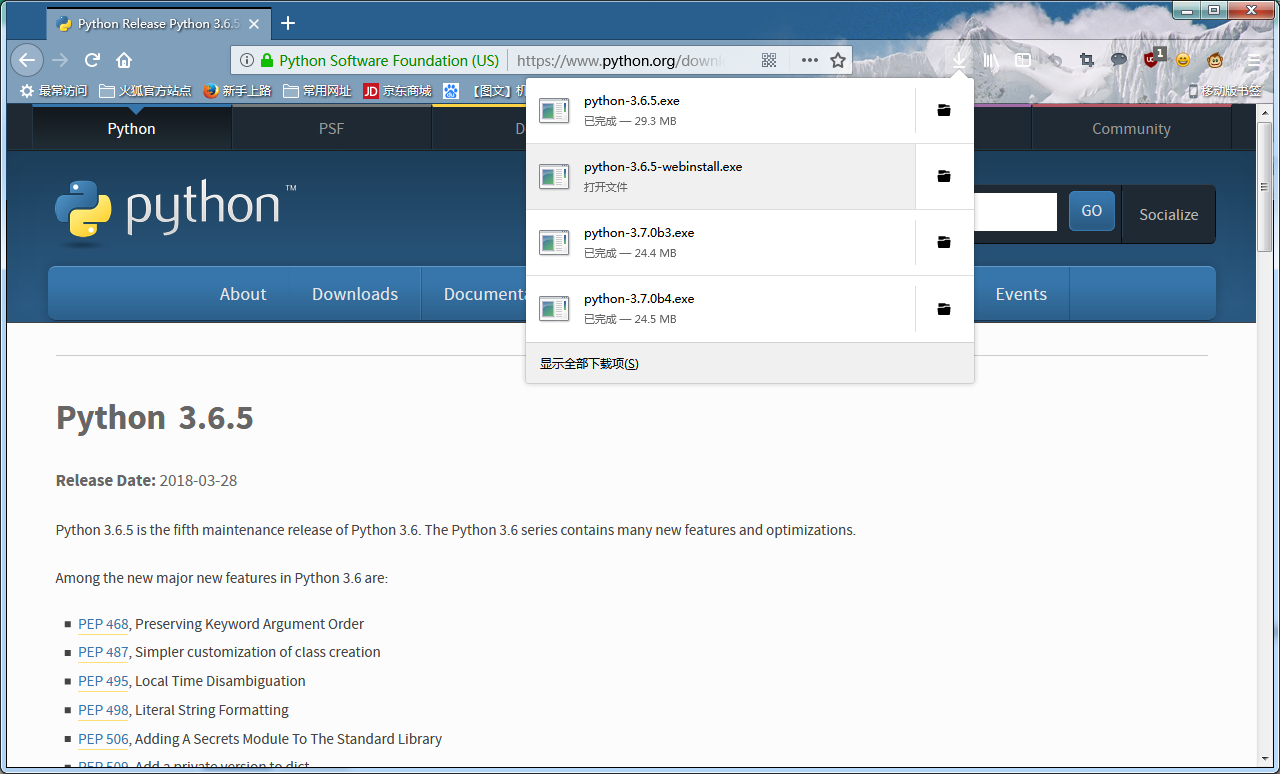Expand page actions three-dot menu
Viewport: 1280px width, 774px height.
tap(809, 60)
